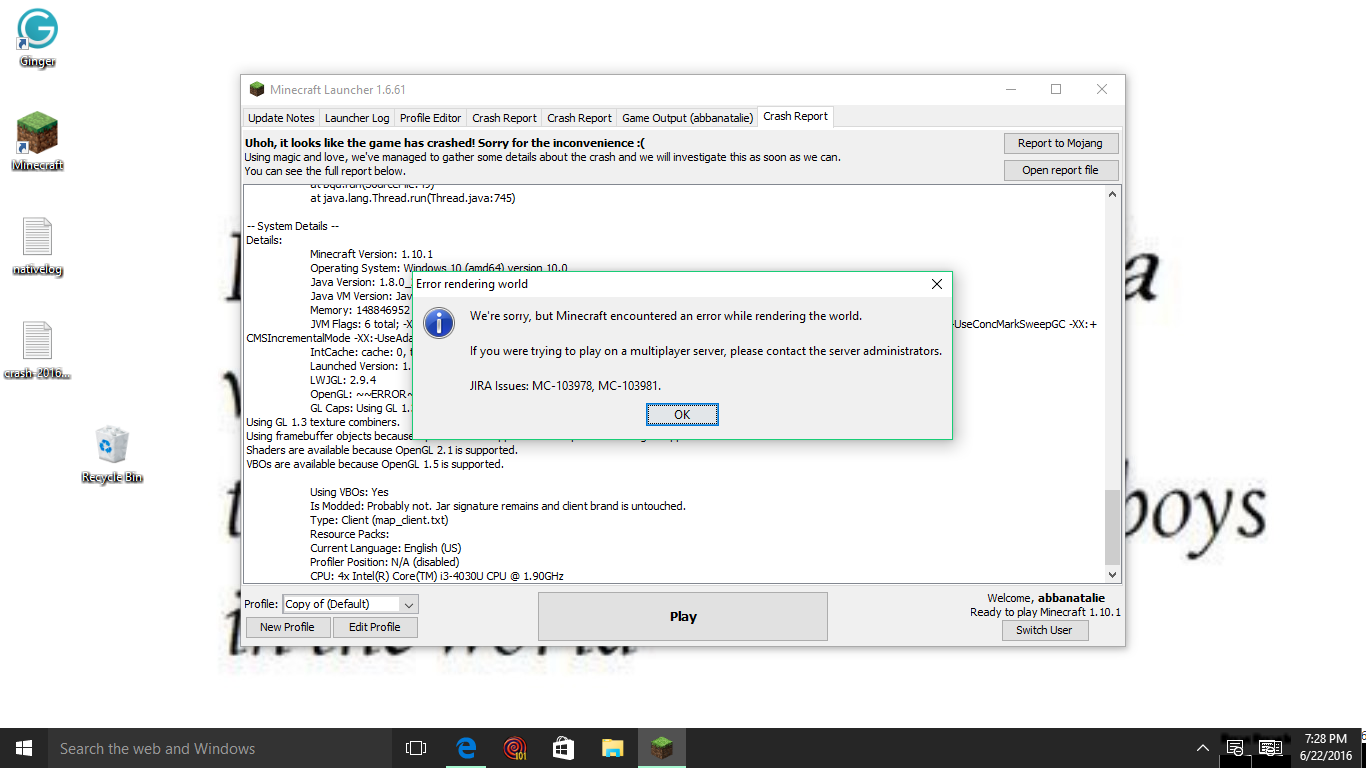Open the Windows Store taskbar icon
1366x768 pixels.
coord(563,748)
